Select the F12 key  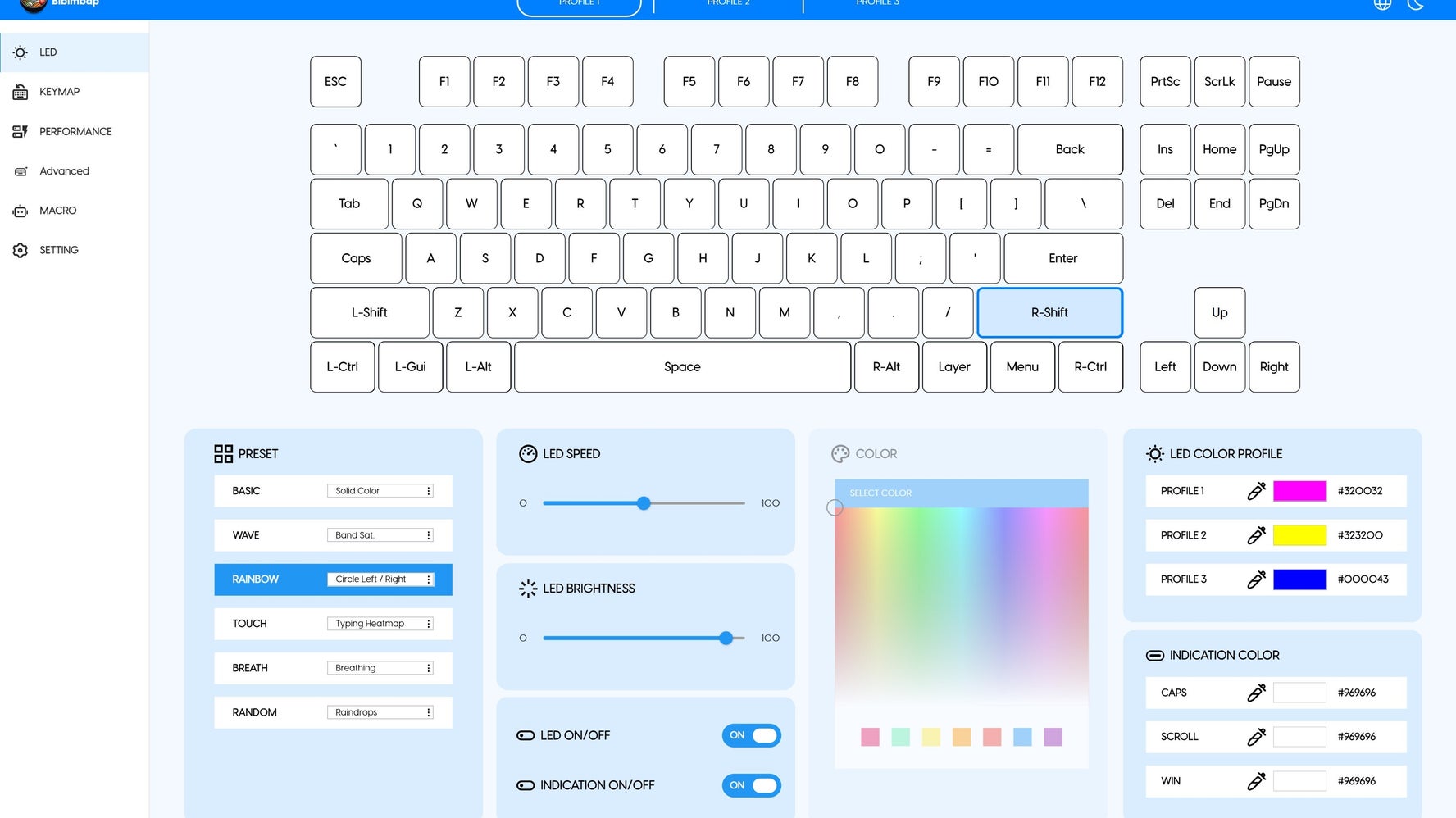click(x=1097, y=81)
